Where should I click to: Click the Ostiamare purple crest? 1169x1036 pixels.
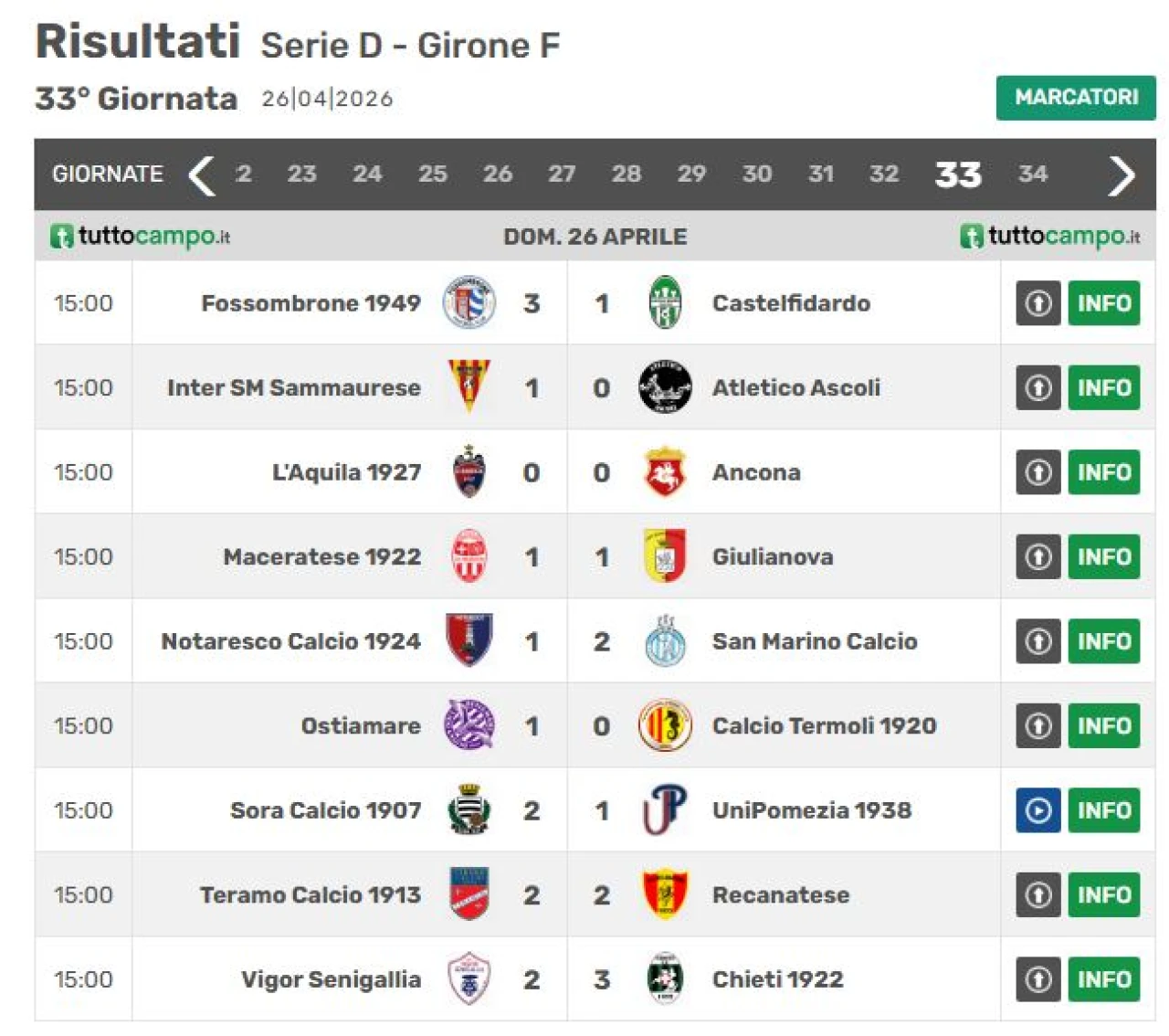point(469,725)
